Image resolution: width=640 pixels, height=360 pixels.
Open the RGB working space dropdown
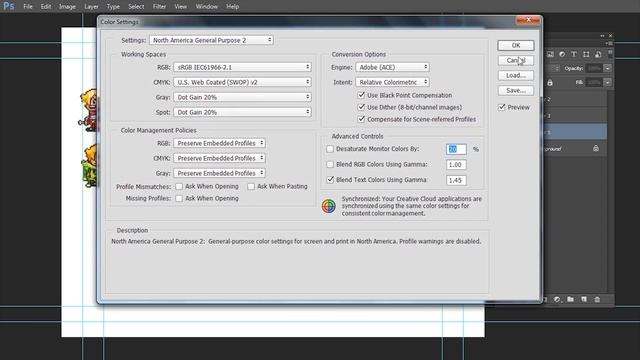[x=242, y=67]
